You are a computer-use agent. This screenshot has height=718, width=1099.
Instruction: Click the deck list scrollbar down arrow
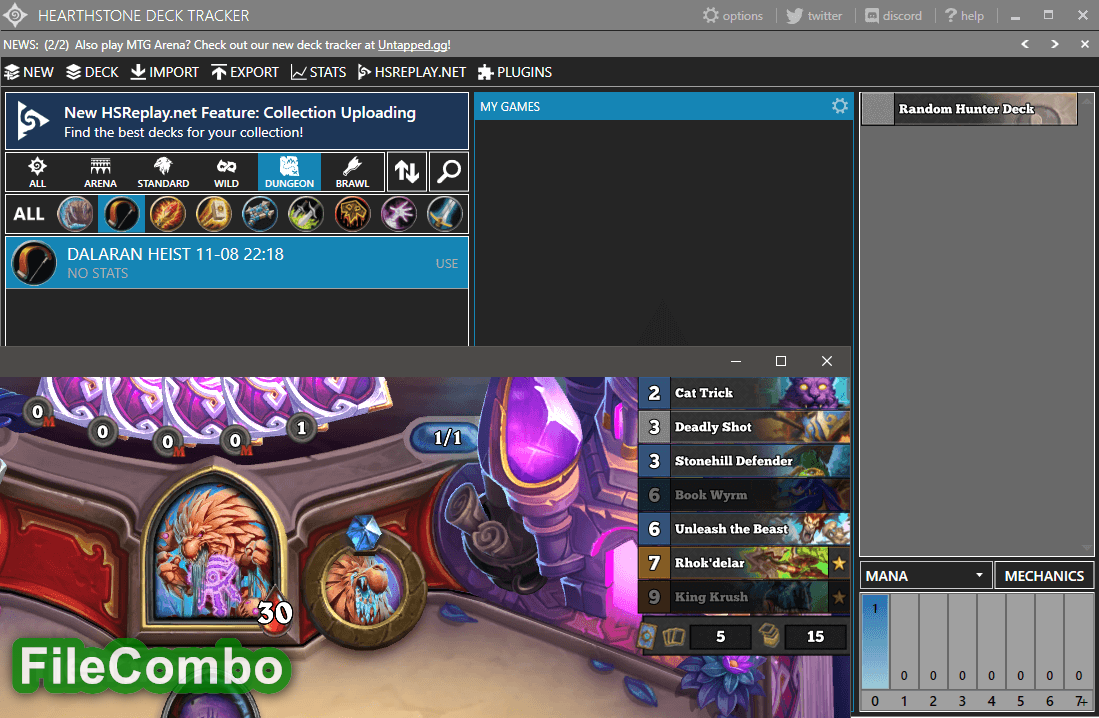coord(1087,548)
